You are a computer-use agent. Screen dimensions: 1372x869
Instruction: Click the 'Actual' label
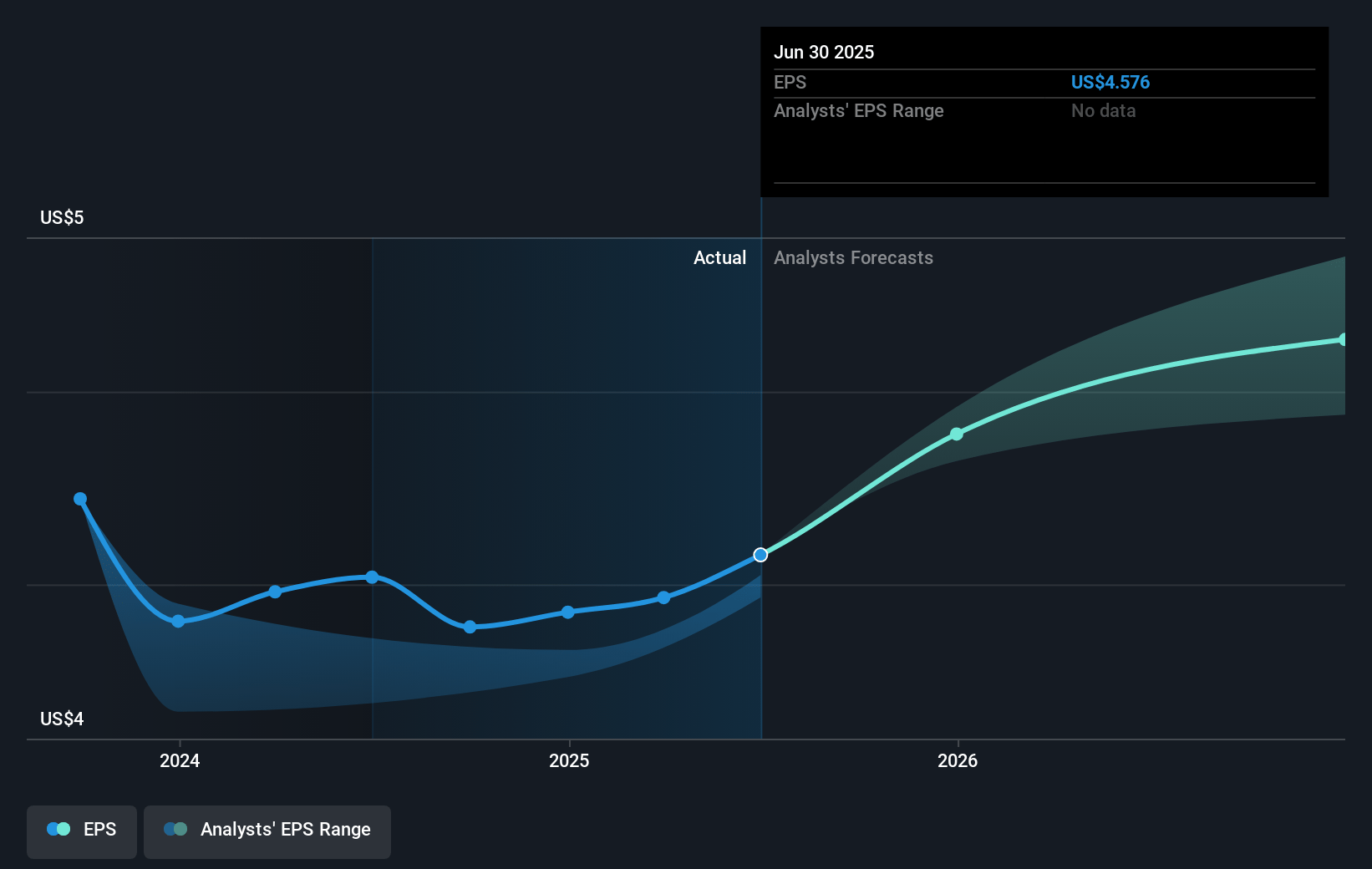coord(719,257)
